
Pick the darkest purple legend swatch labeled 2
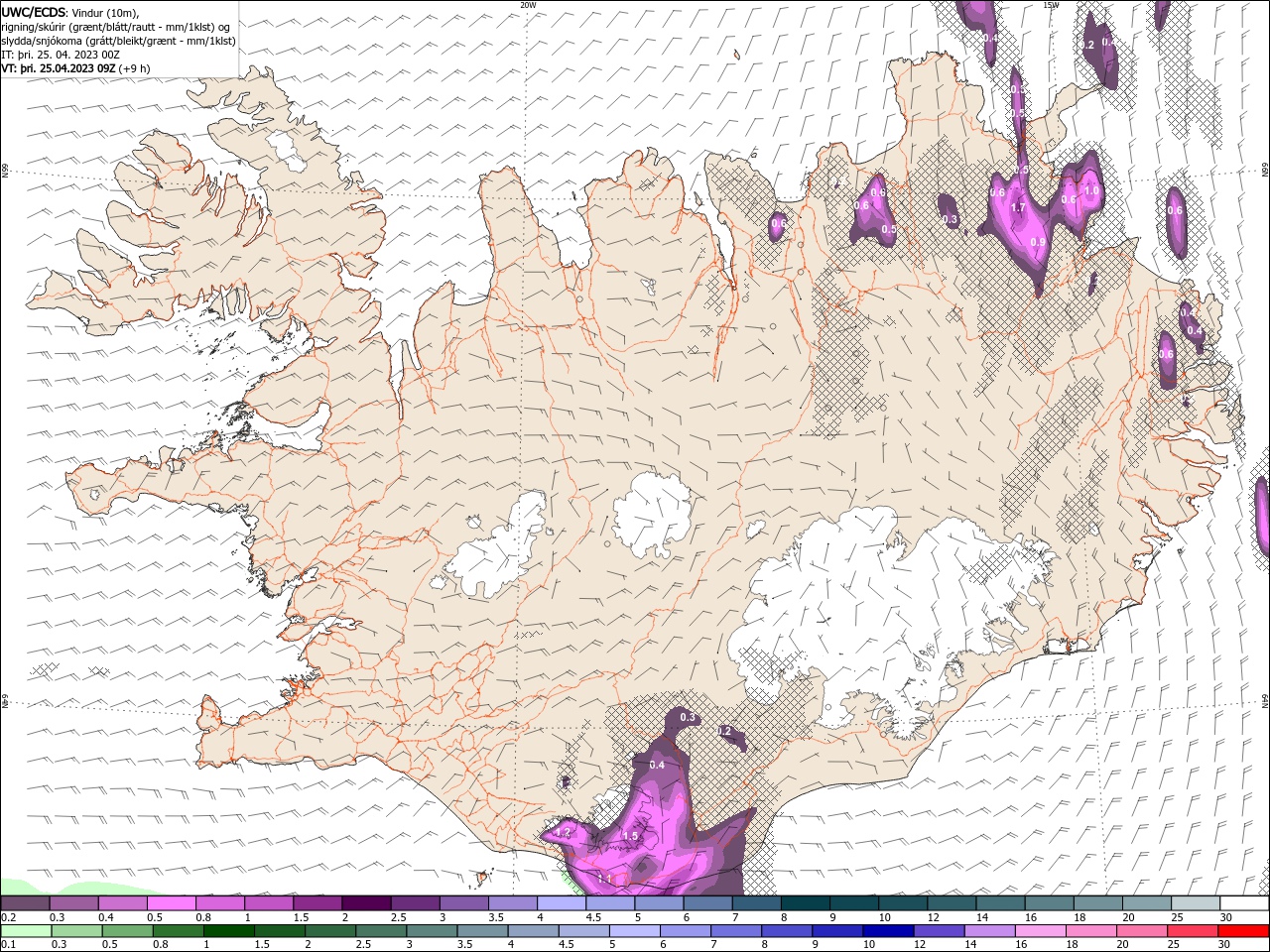[x=365, y=903]
